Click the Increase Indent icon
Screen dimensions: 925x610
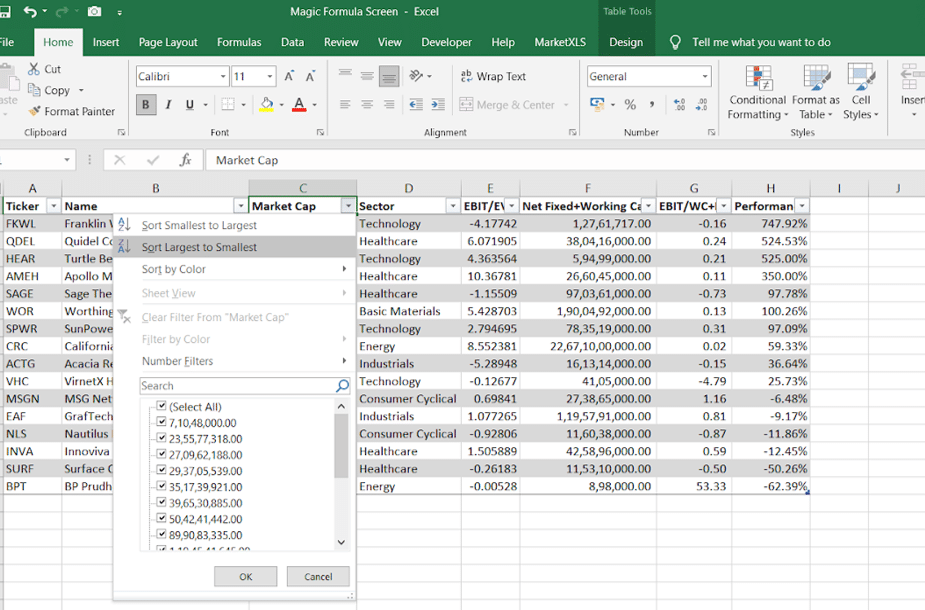[438, 104]
